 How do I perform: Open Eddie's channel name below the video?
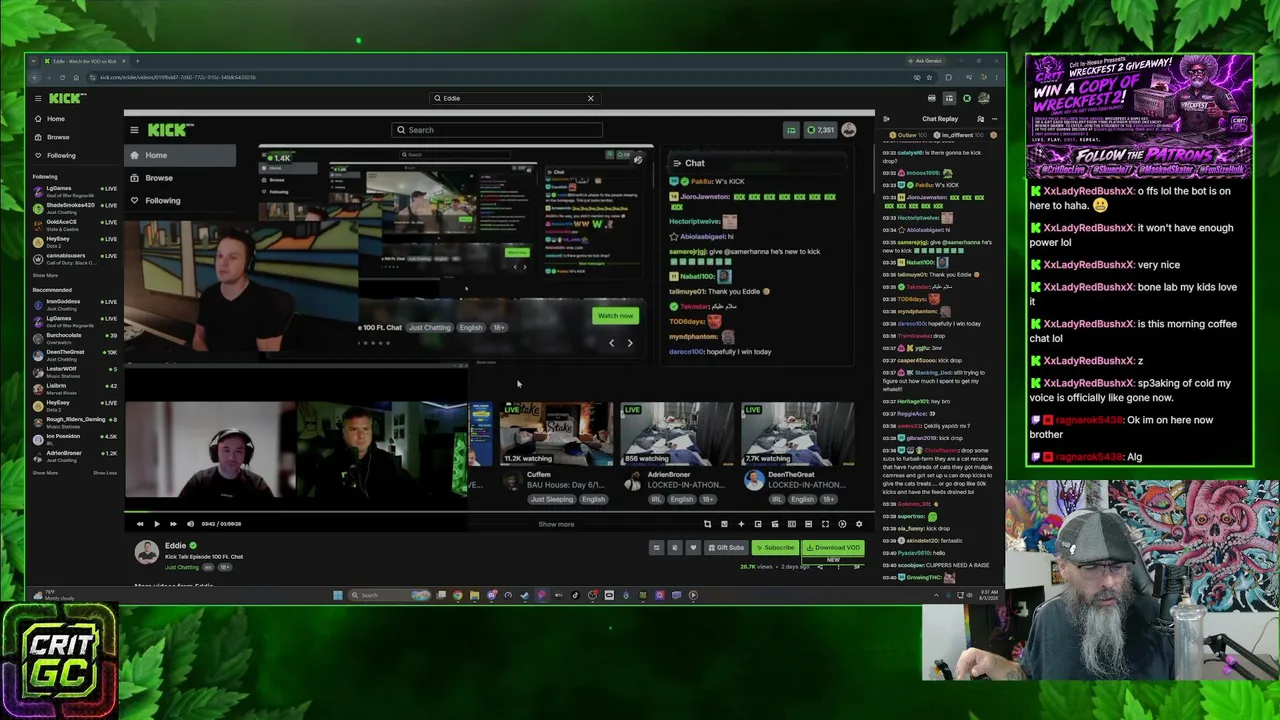click(175, 546)
